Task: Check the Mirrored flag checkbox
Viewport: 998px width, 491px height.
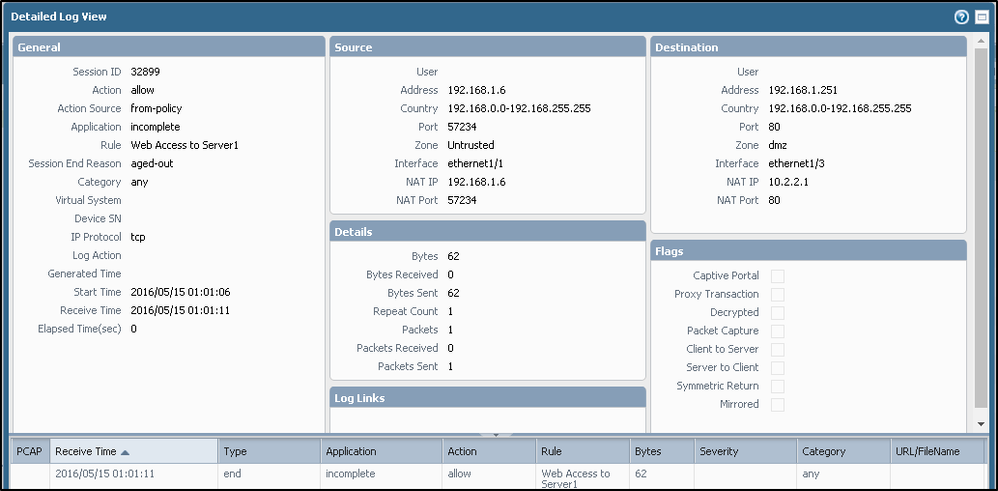Action: [777, 405]
